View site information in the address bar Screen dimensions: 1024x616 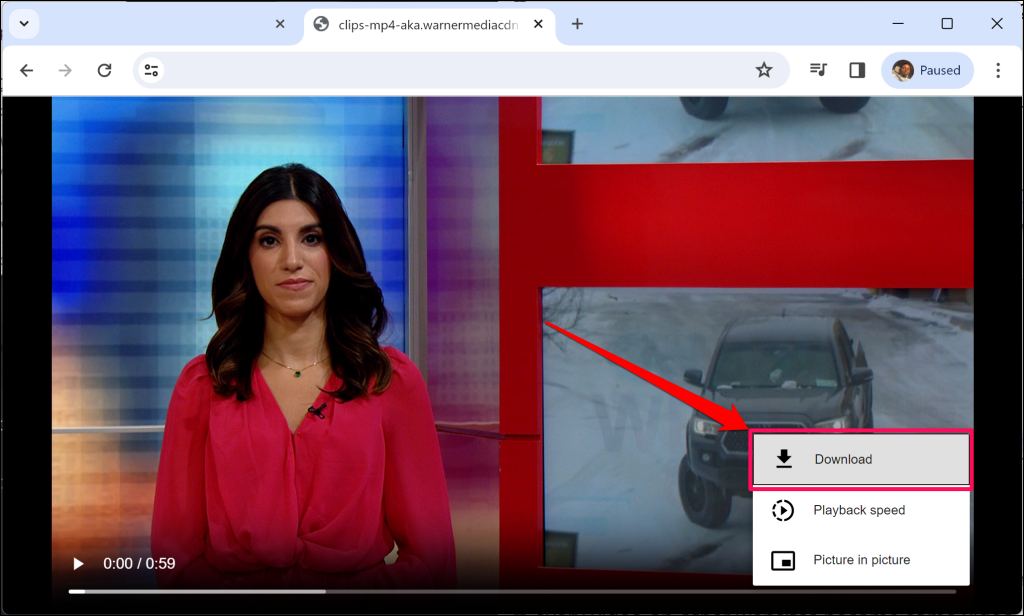coord(152,70)
